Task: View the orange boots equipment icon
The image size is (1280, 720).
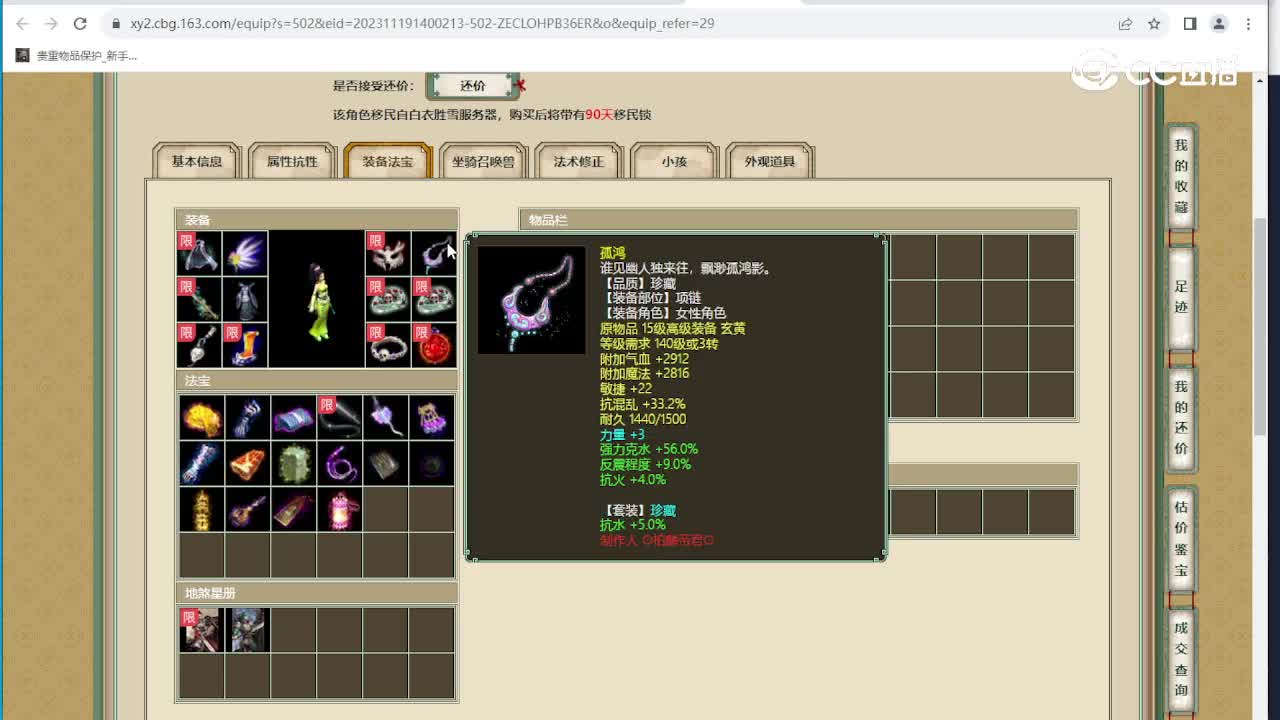Action: (245, 345)
